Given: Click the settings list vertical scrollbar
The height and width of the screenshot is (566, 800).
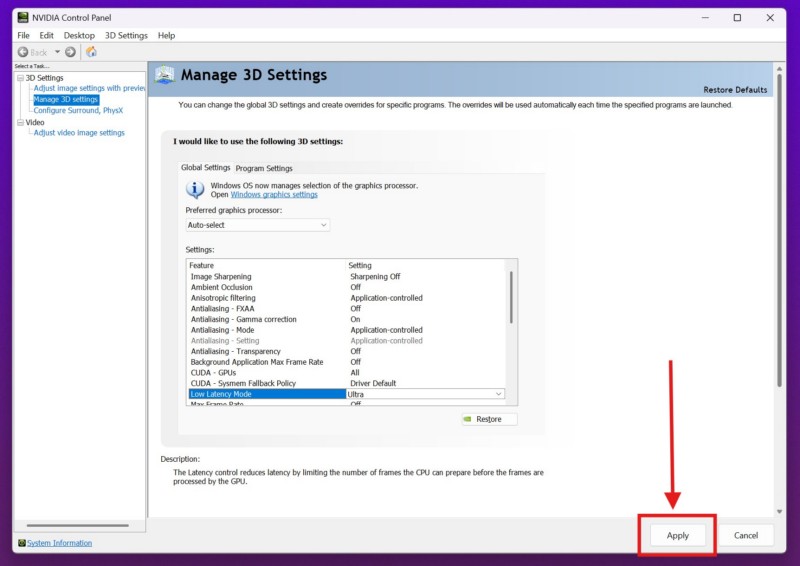Looking at the screenshot, I should click(511, 297).
